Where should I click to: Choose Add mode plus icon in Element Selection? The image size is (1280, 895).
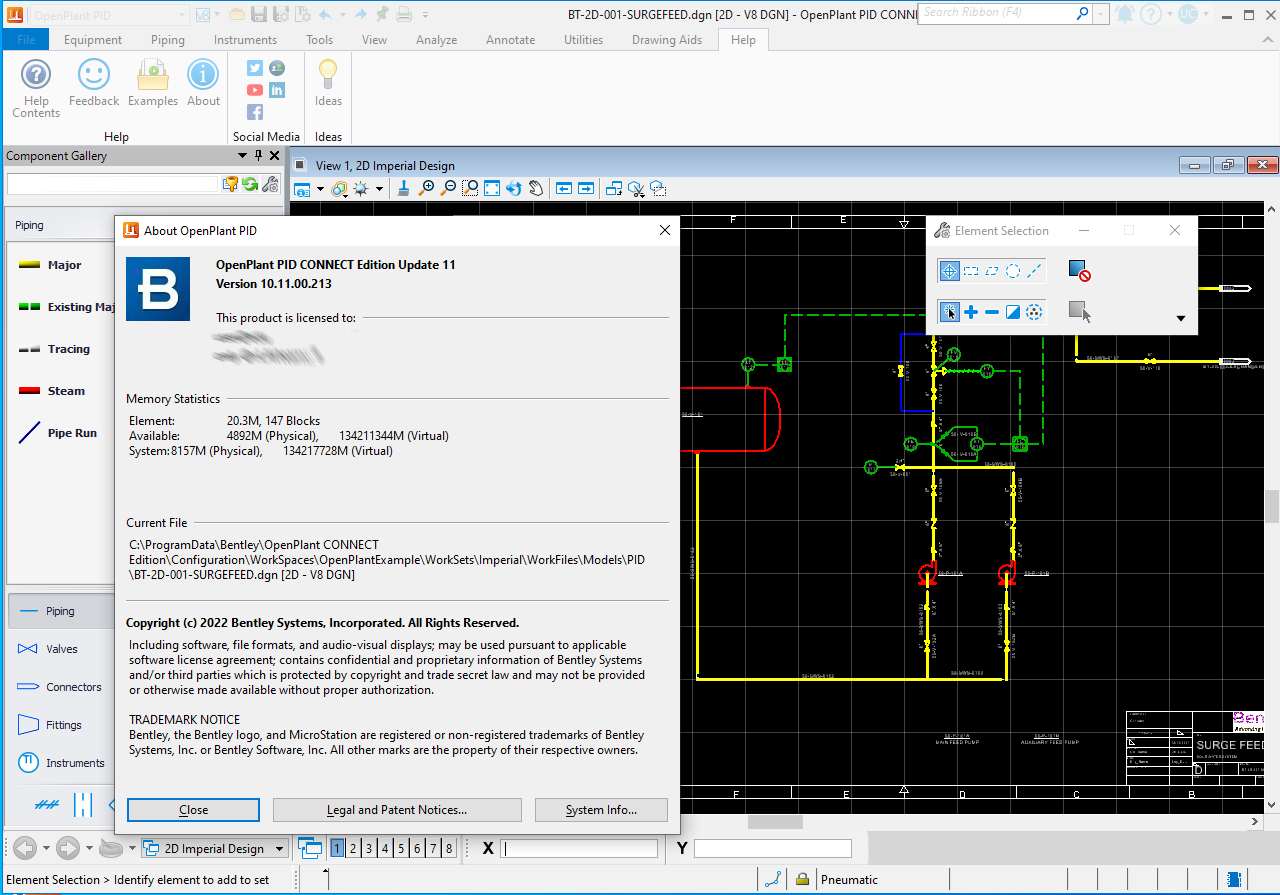971,313
